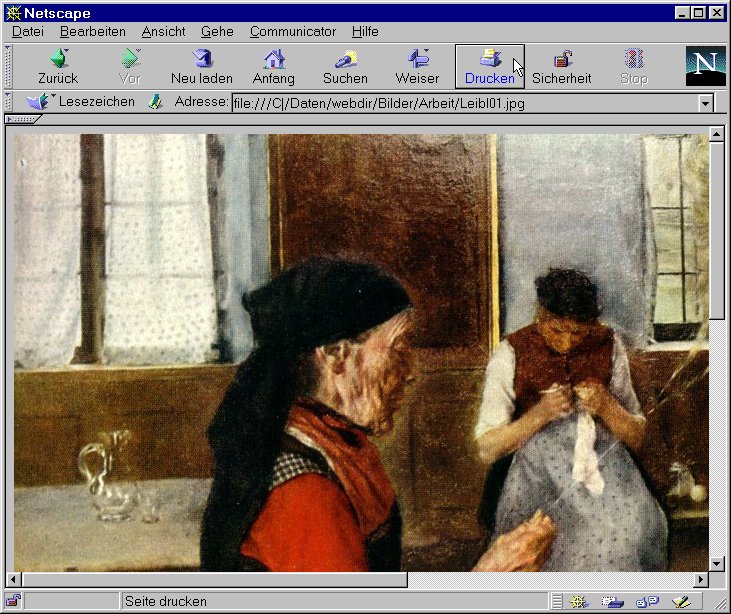
Task: Click the Stop loading icon
Action: (x=633, y=60)
